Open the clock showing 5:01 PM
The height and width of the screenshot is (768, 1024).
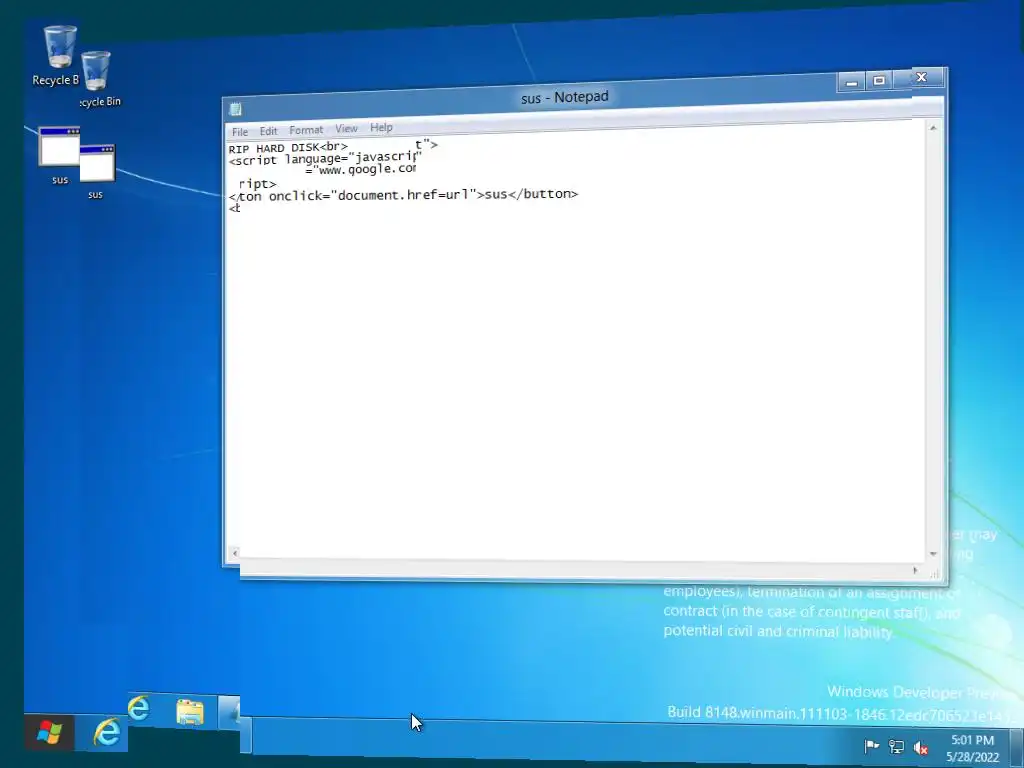pos(972,748)
